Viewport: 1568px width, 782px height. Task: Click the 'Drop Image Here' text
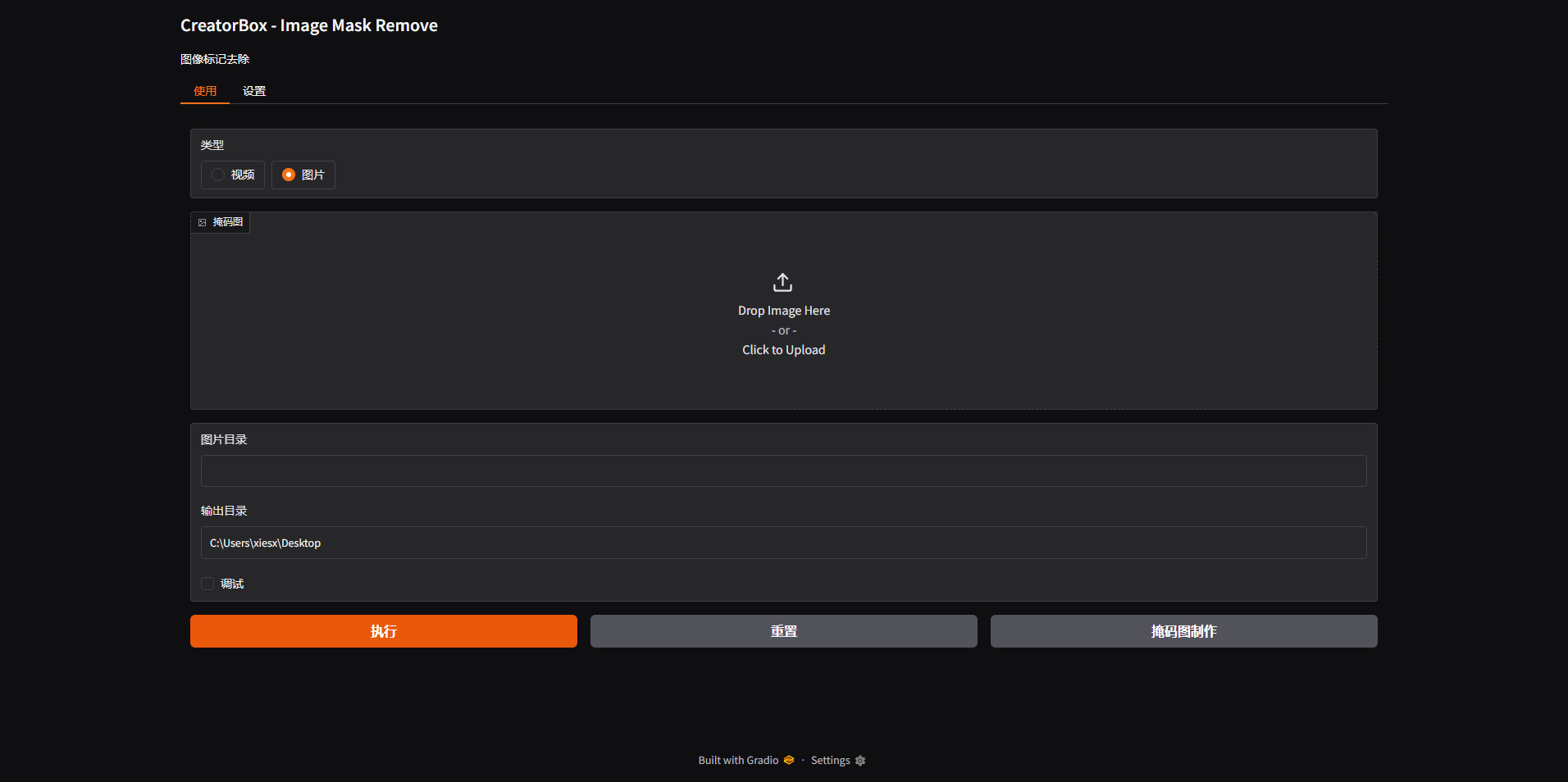click(784, 311)
